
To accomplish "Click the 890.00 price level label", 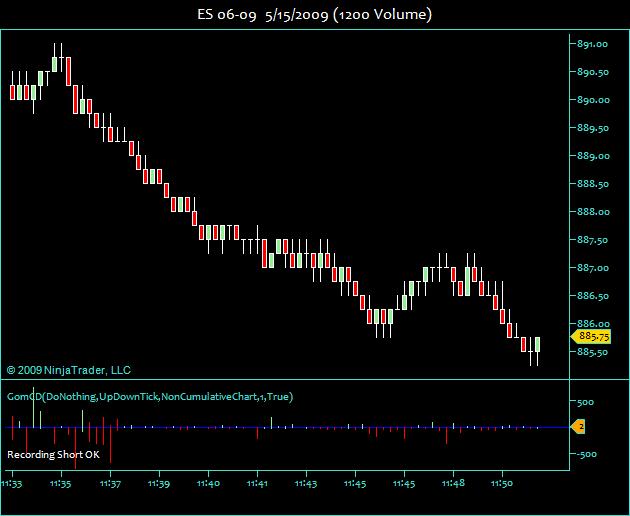I will [x=593, y=100].
